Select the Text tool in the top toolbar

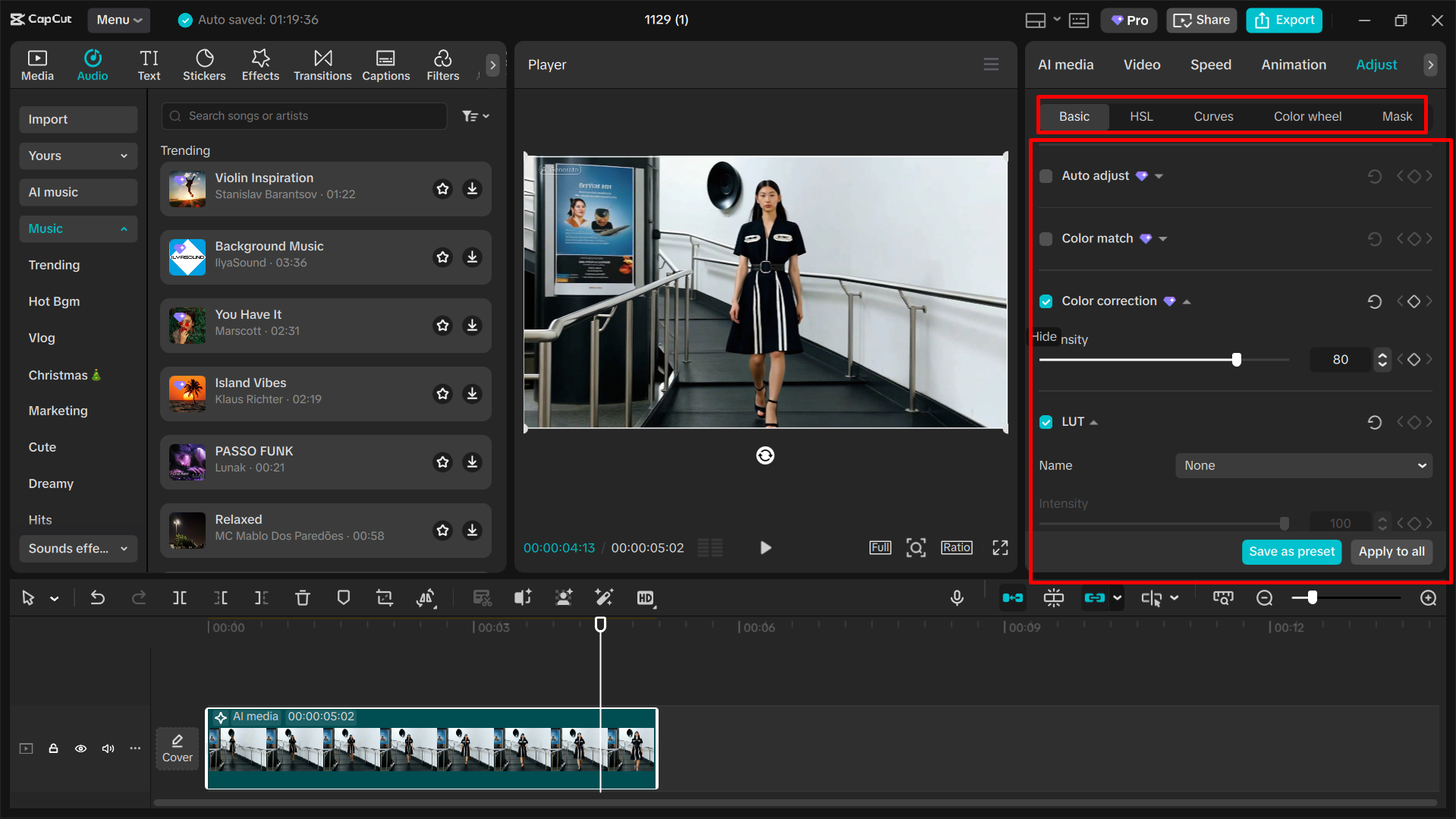149,65
